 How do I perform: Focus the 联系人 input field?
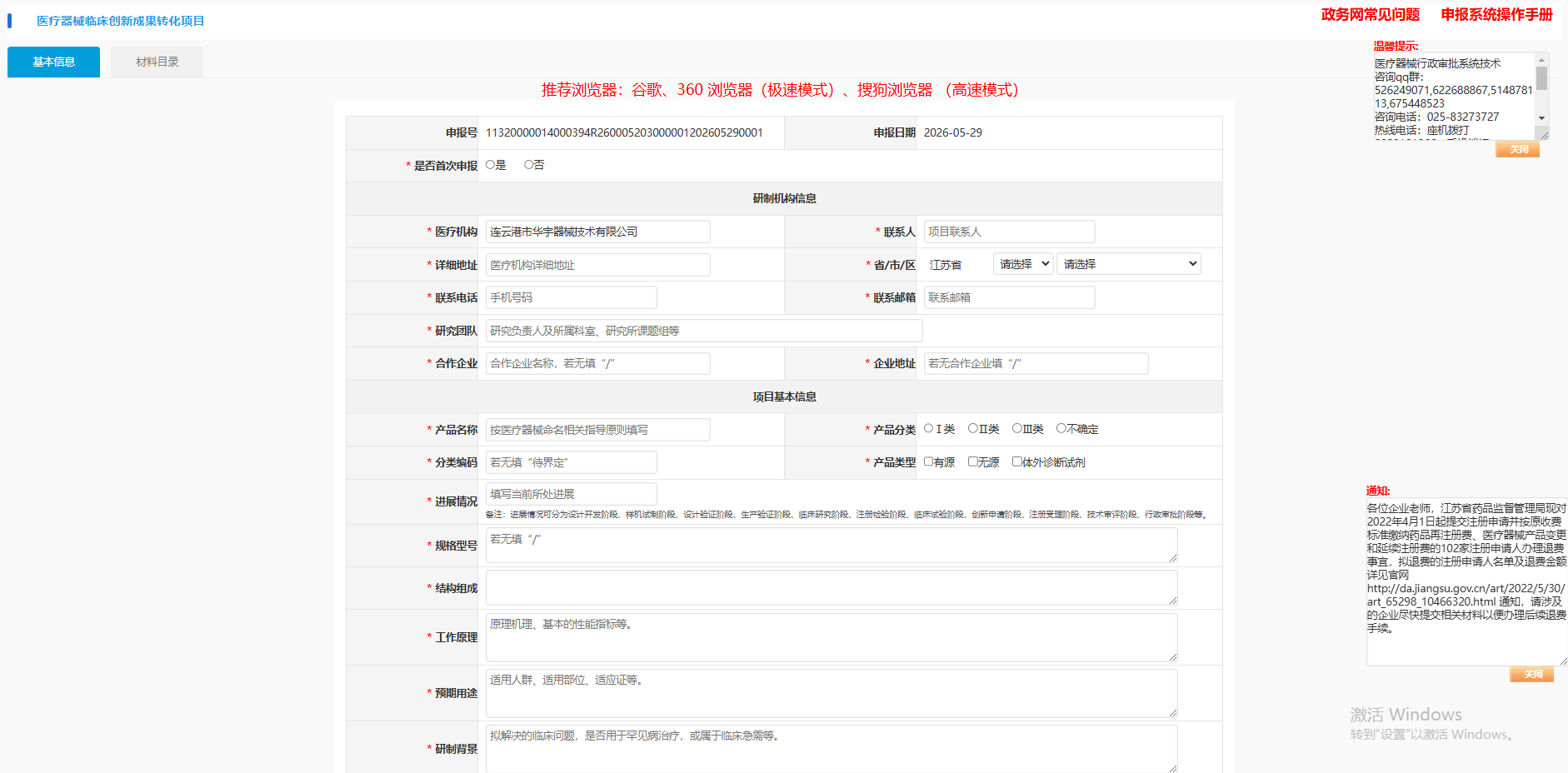(x=1009, y=232)
